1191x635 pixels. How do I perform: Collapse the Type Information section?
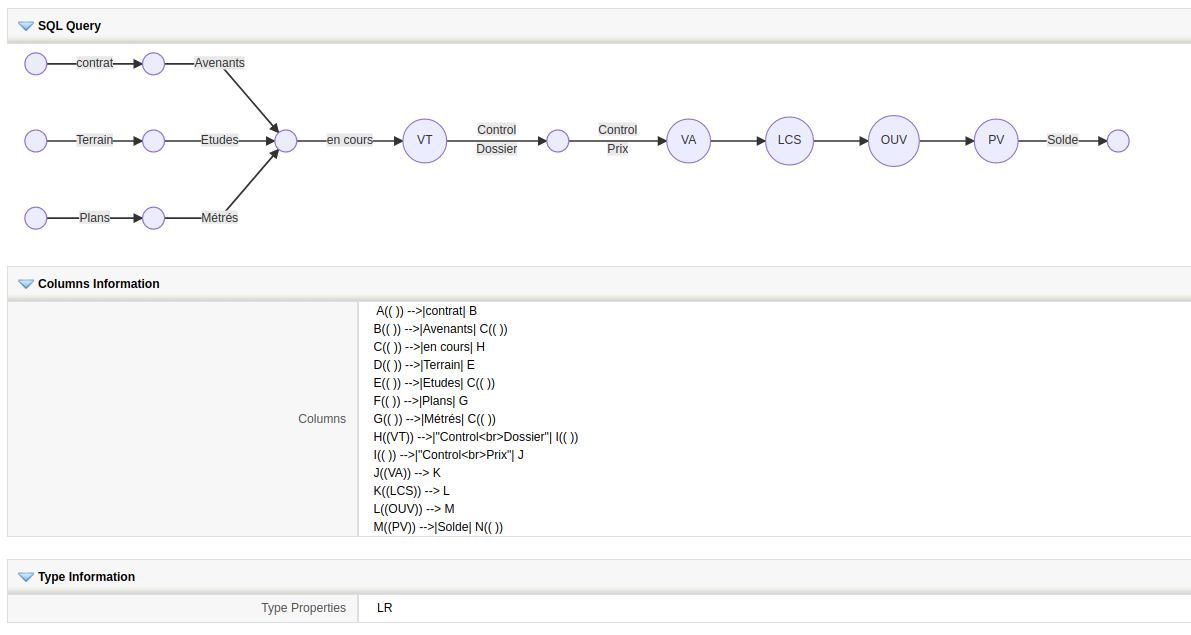point(26,577)
